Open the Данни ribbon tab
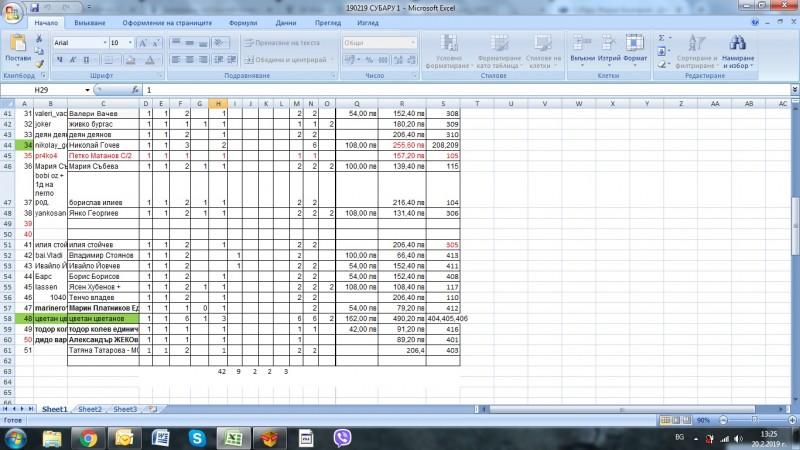Viewport: 800px width, 450px height. click(286, 23)
